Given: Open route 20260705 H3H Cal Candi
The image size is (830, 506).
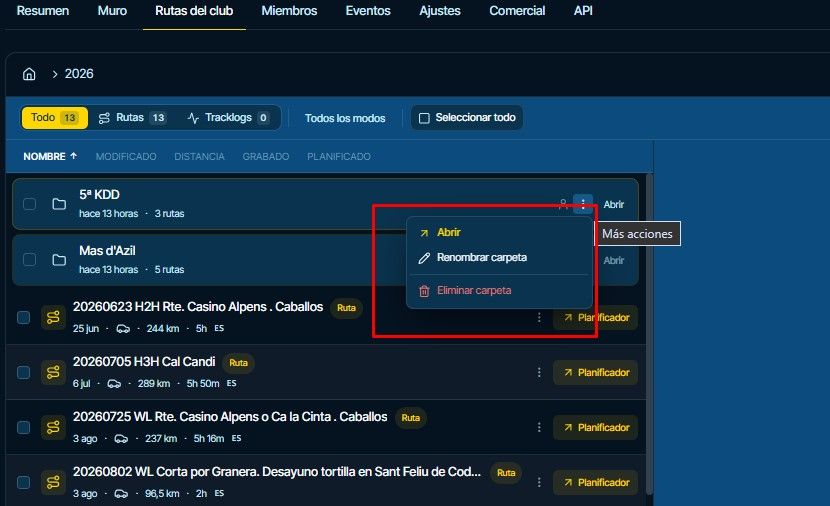Looking at the screenshot, I should (144, 362).
